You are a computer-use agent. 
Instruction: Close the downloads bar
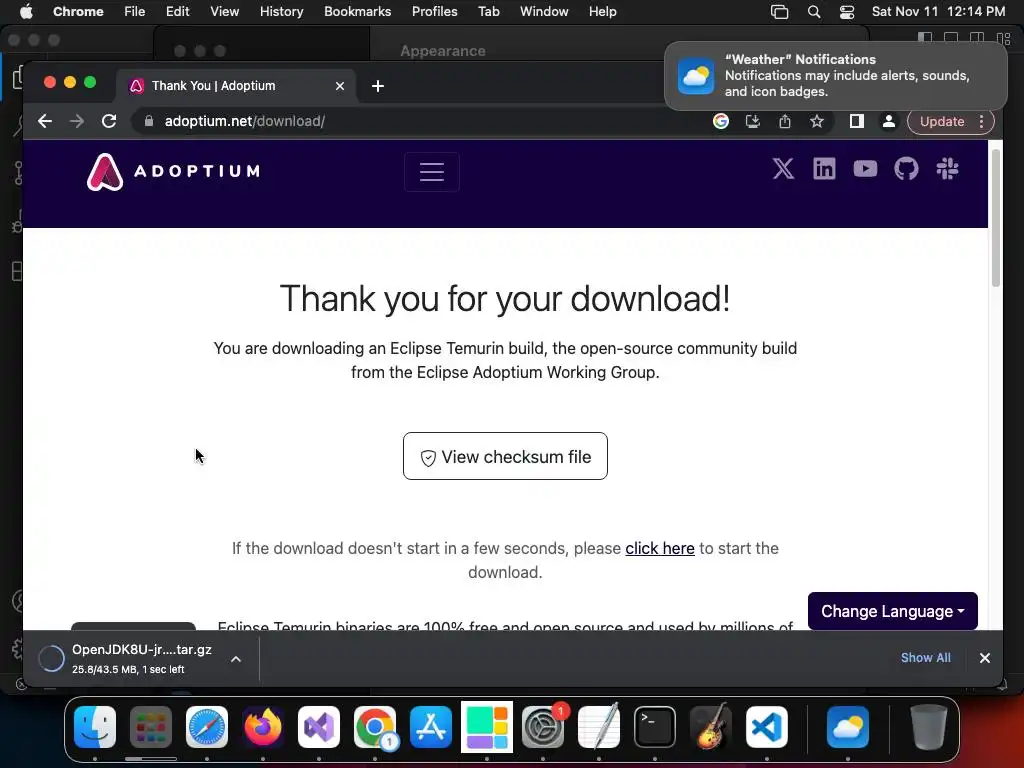coord(985,658)
